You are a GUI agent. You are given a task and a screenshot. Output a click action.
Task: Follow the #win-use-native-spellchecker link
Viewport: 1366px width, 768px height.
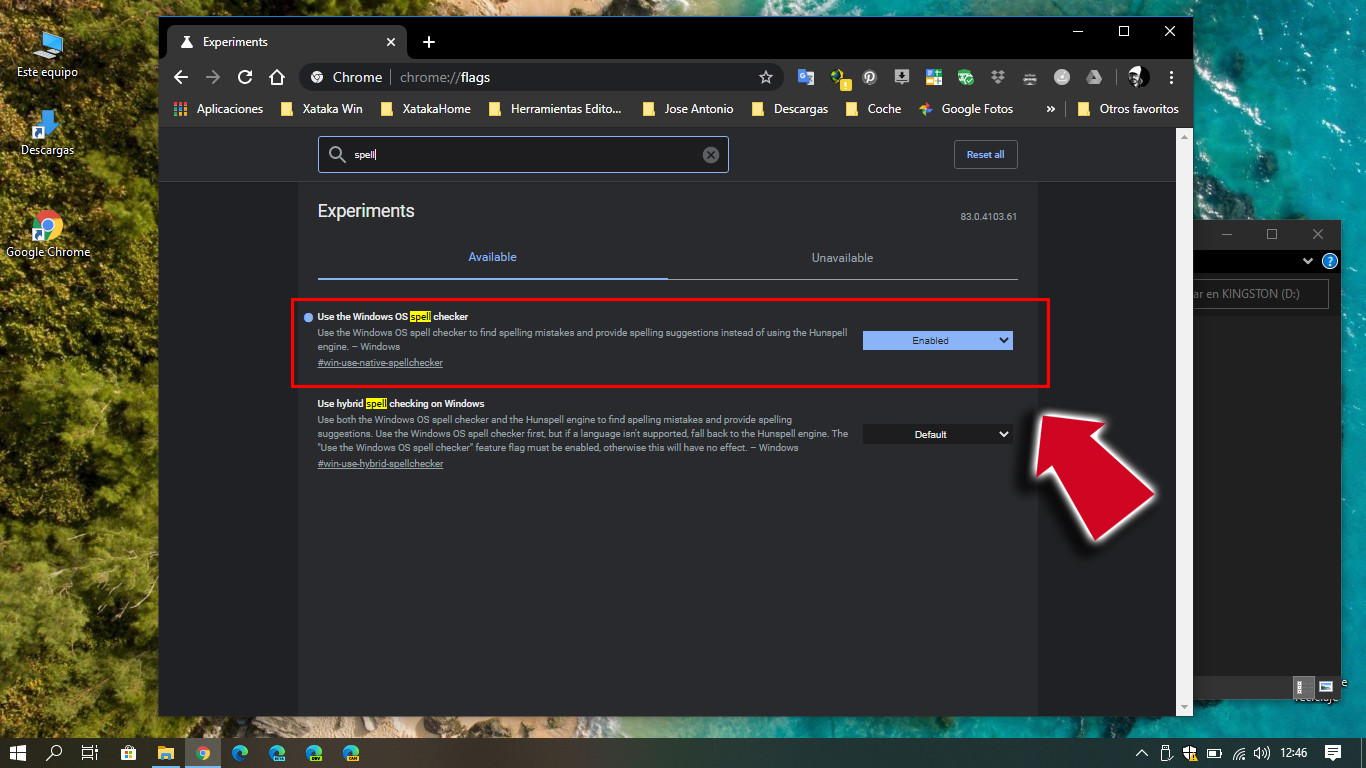[x=380, y=362]
